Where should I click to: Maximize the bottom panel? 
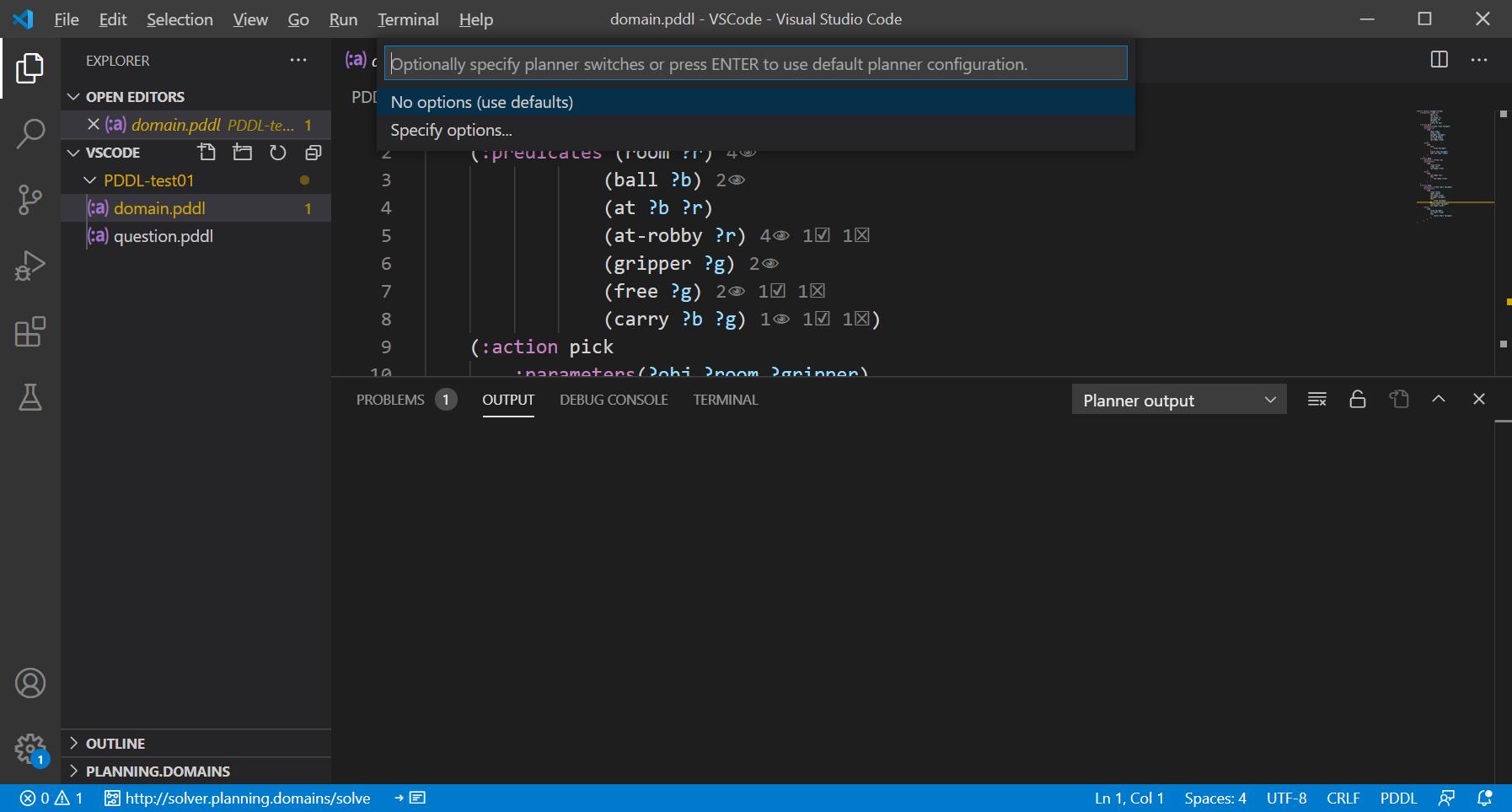pyautogui.click(x=1439, y=399)
